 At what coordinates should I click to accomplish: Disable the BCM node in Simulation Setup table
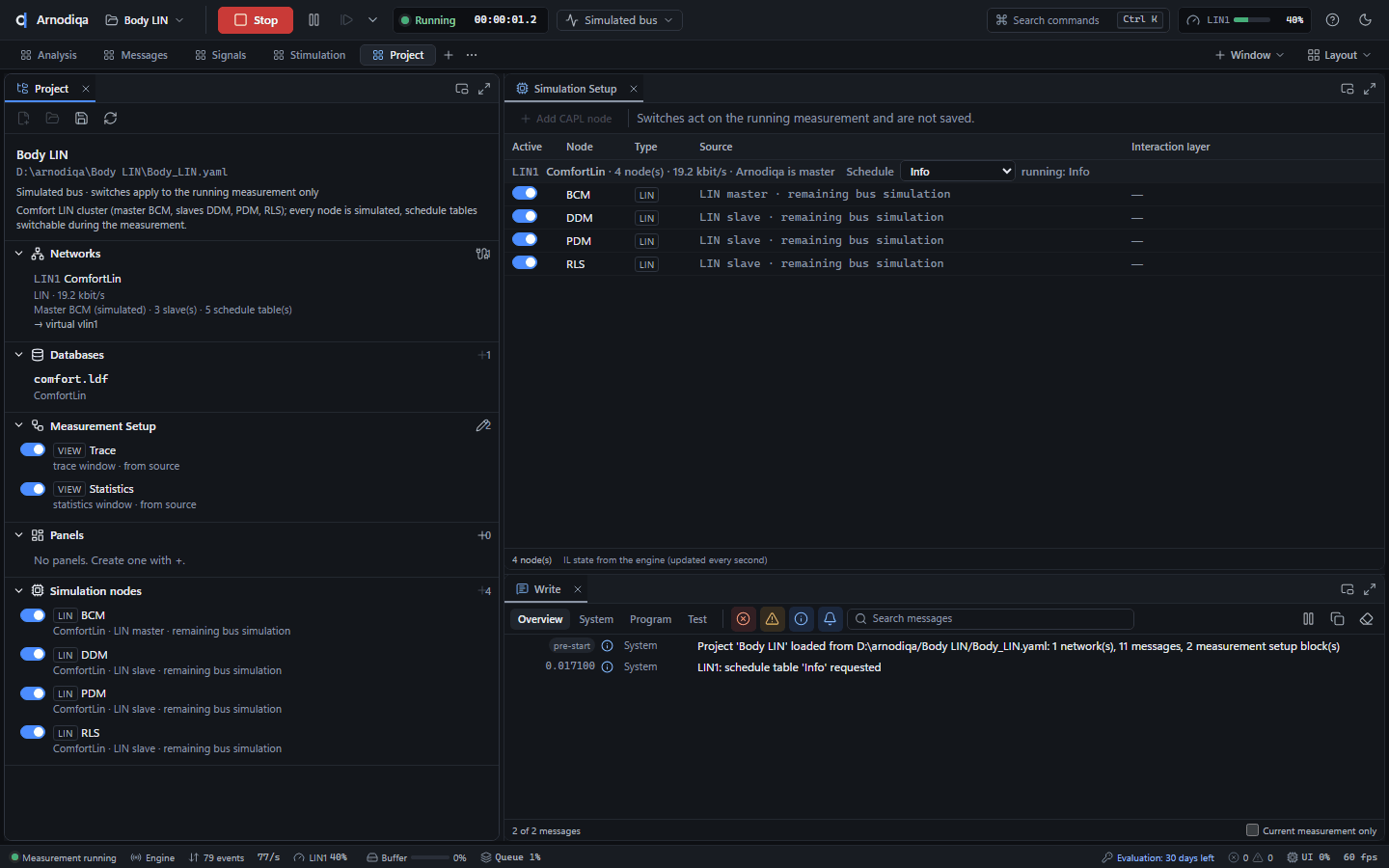click(525, 193)
